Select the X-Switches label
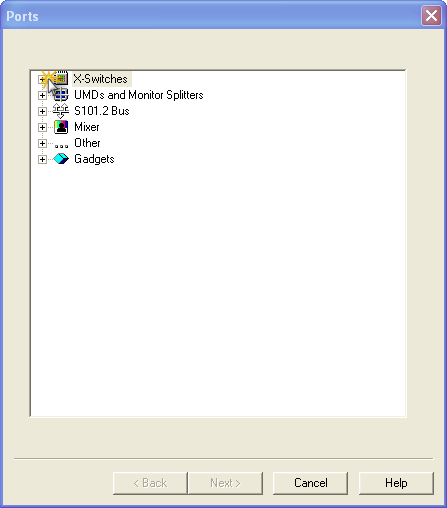Viewport: 447px width, 508px height. (x=101, y=79)
